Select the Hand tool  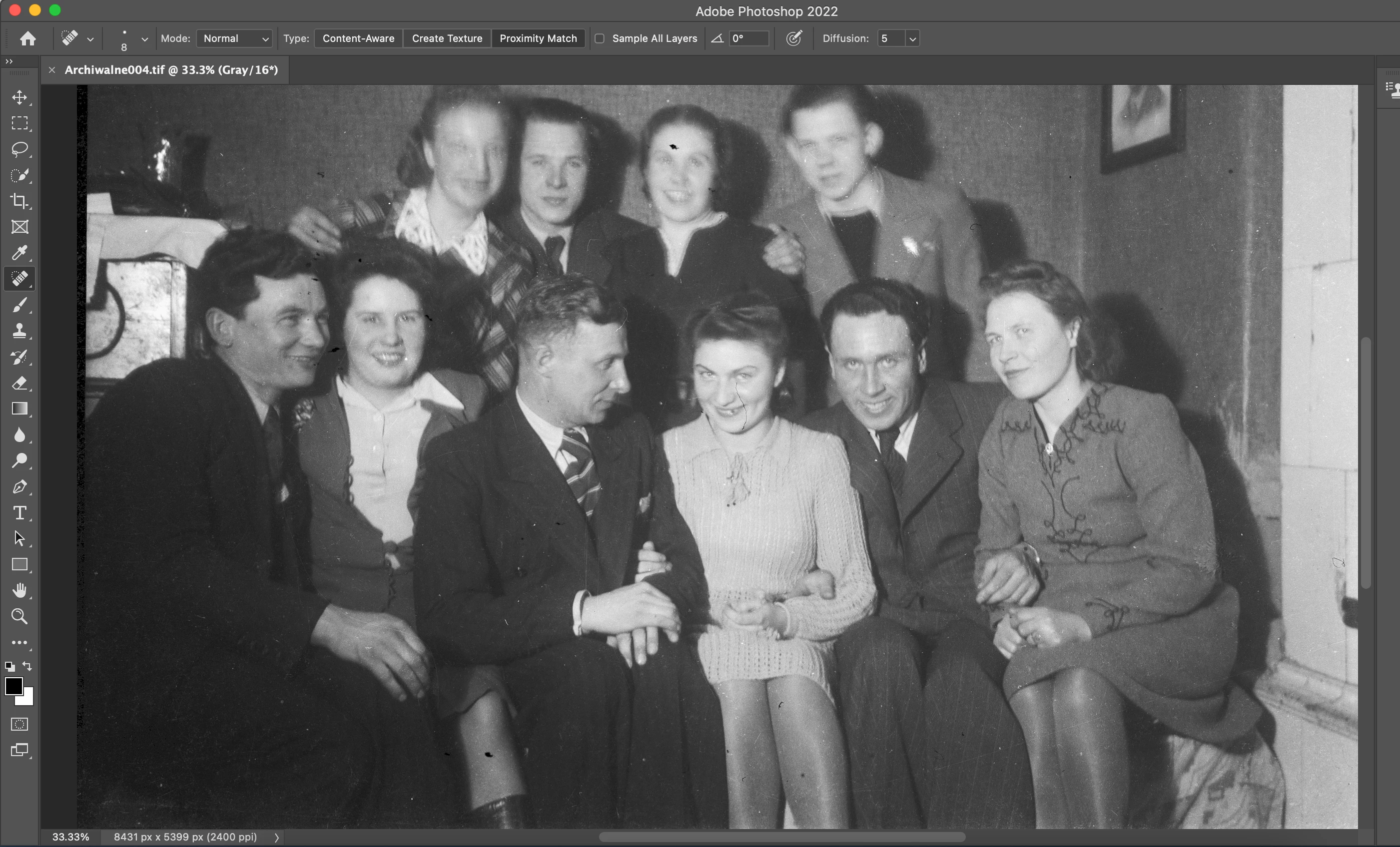[19, 591]
